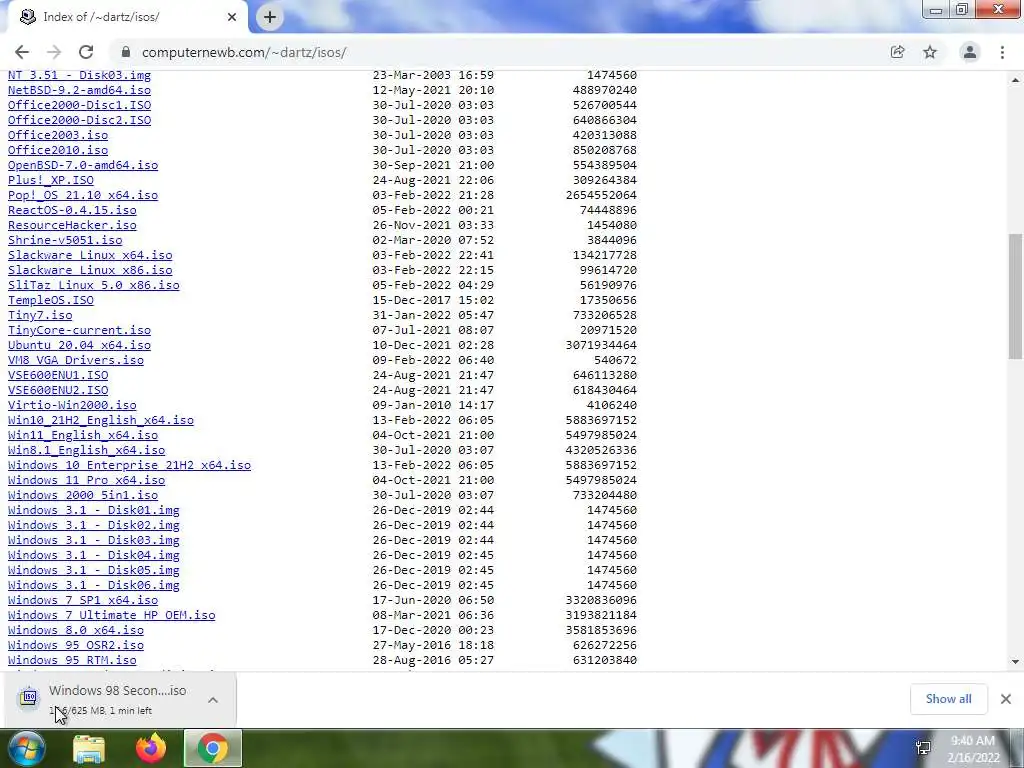Close the downloads bar
Screen dimensions: 1024x768
click(x=1006, y=699)
